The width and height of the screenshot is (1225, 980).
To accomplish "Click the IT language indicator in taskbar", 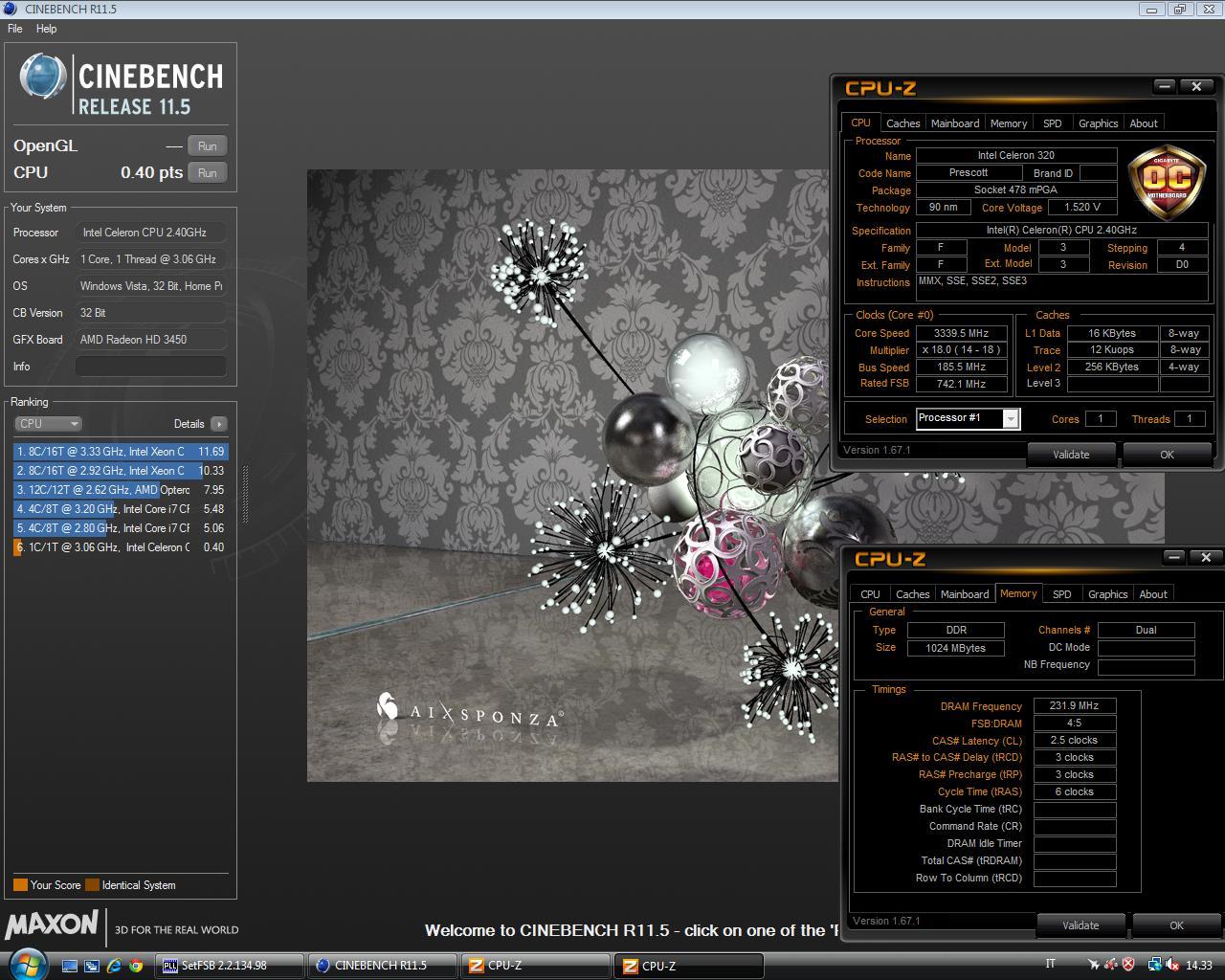I will [x=1051, y=965].
